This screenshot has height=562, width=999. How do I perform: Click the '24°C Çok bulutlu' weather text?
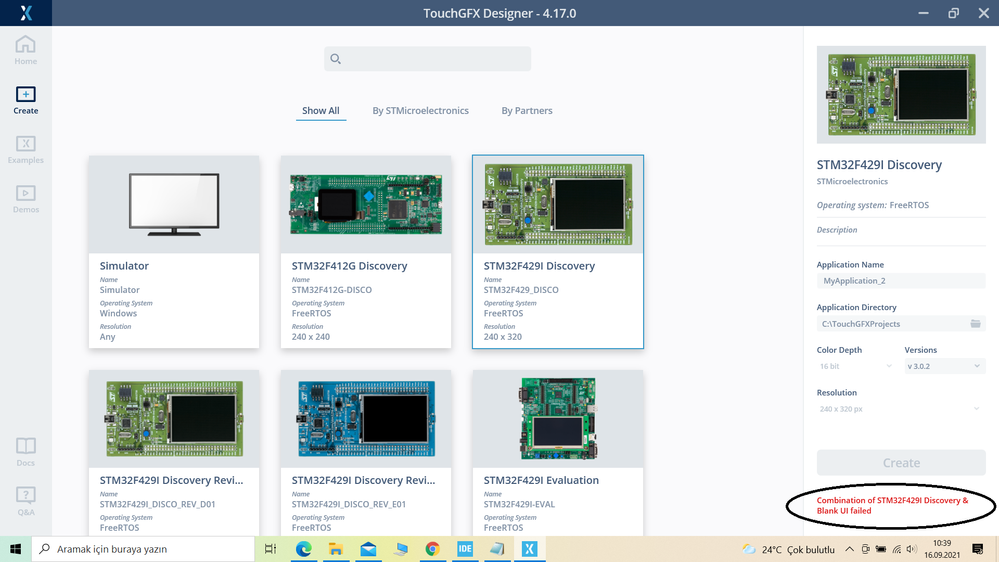point(798,549)
